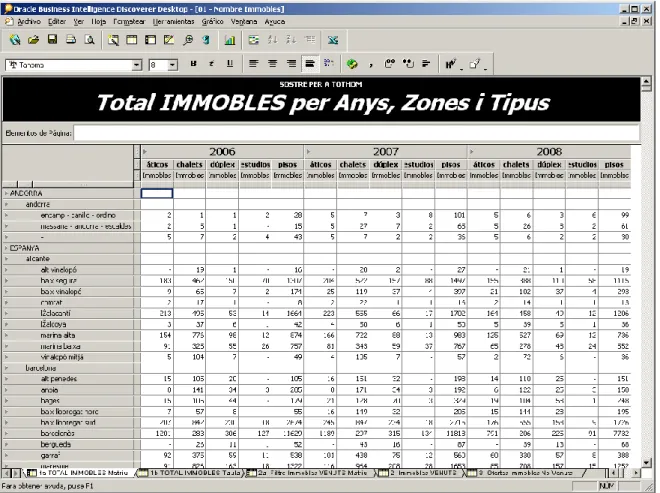
Task: Click the group sort icon
Action: 310,40
